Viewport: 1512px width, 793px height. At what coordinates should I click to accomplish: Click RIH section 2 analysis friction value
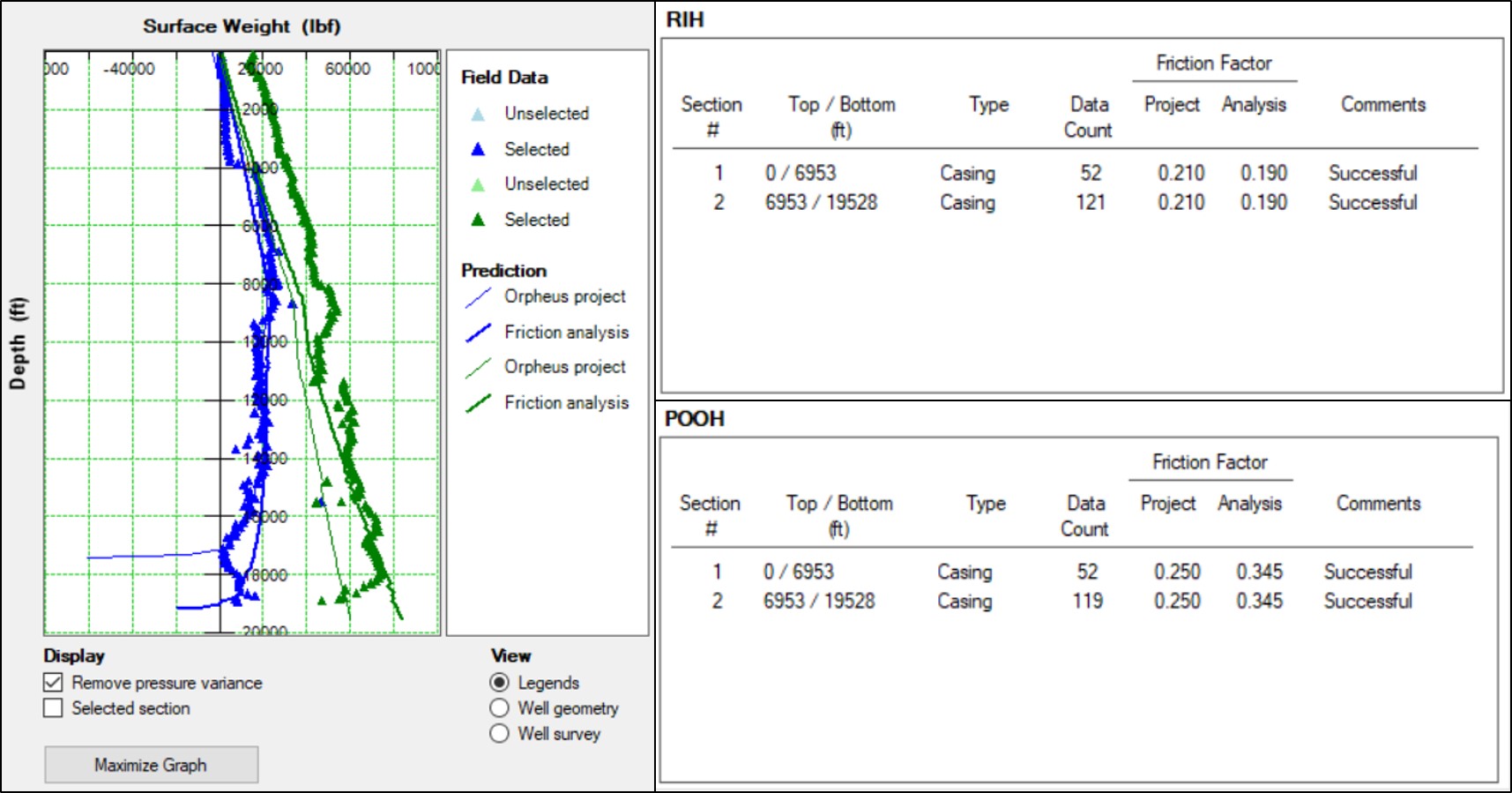(x=1263, y=202)
